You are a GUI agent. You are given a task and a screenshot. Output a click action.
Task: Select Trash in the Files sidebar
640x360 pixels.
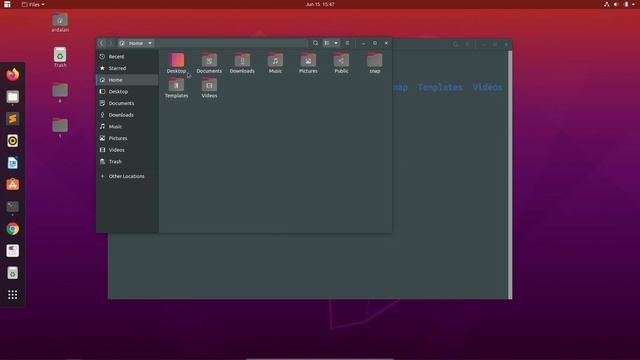pyautogui.click(x=127, y=162)
